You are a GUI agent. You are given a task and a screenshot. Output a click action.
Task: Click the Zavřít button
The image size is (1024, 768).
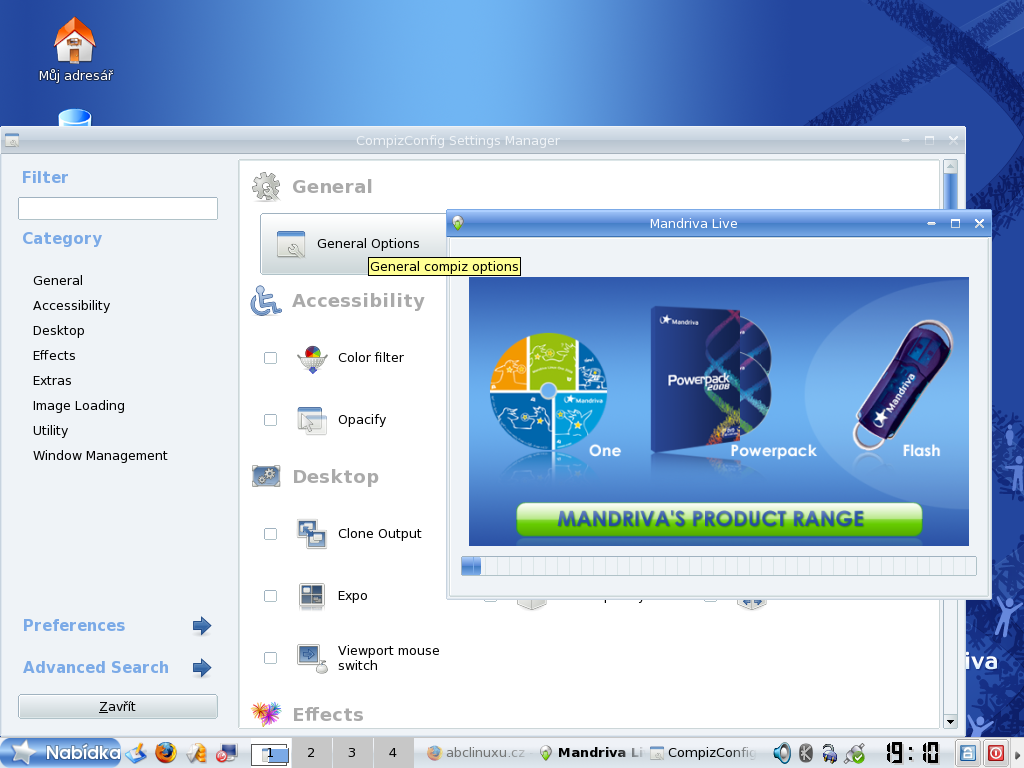click(x=118, y=707)
